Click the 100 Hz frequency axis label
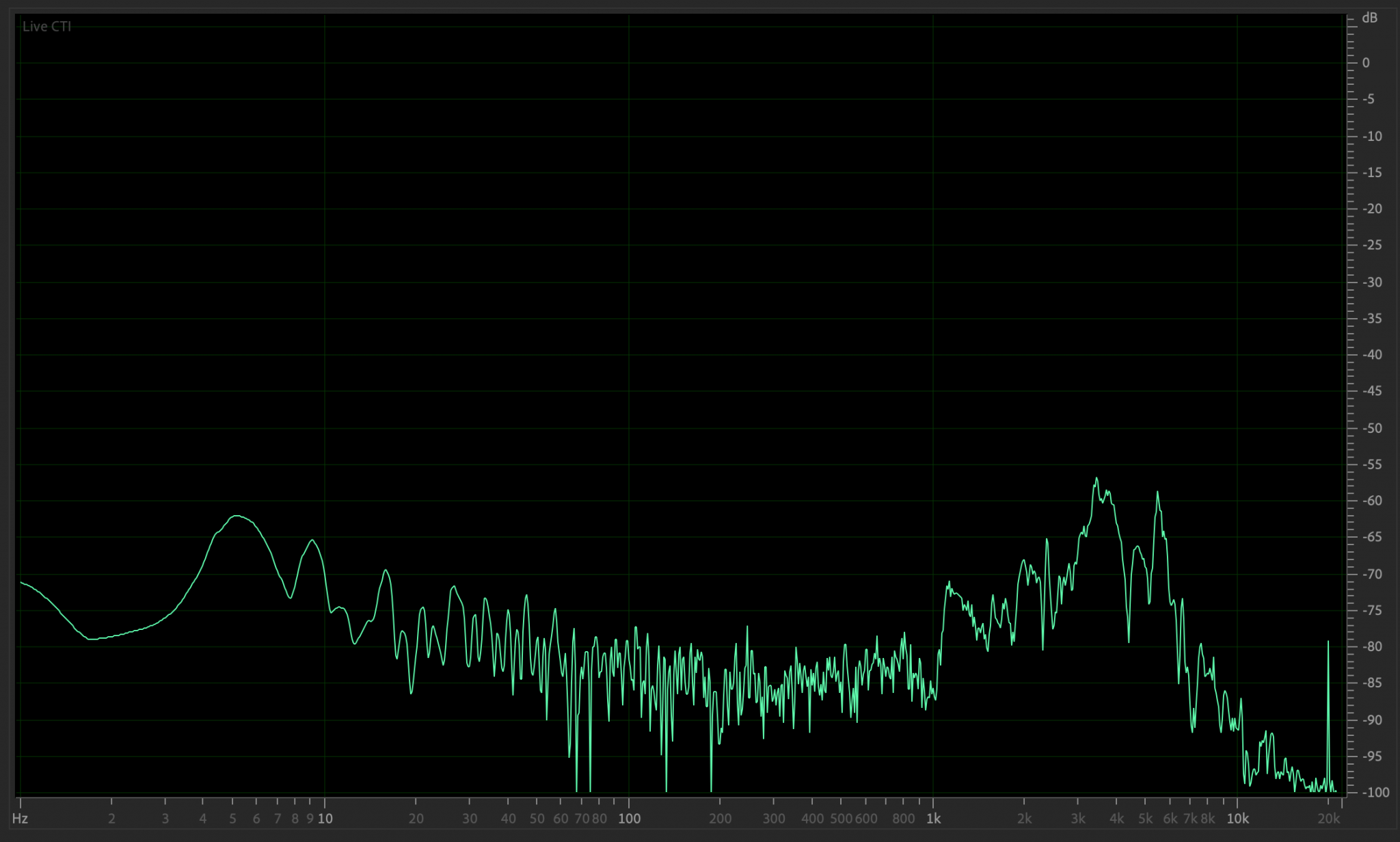Image resolution: width=1400 pixels, height=842 pixels. click(x=629, y=819)
